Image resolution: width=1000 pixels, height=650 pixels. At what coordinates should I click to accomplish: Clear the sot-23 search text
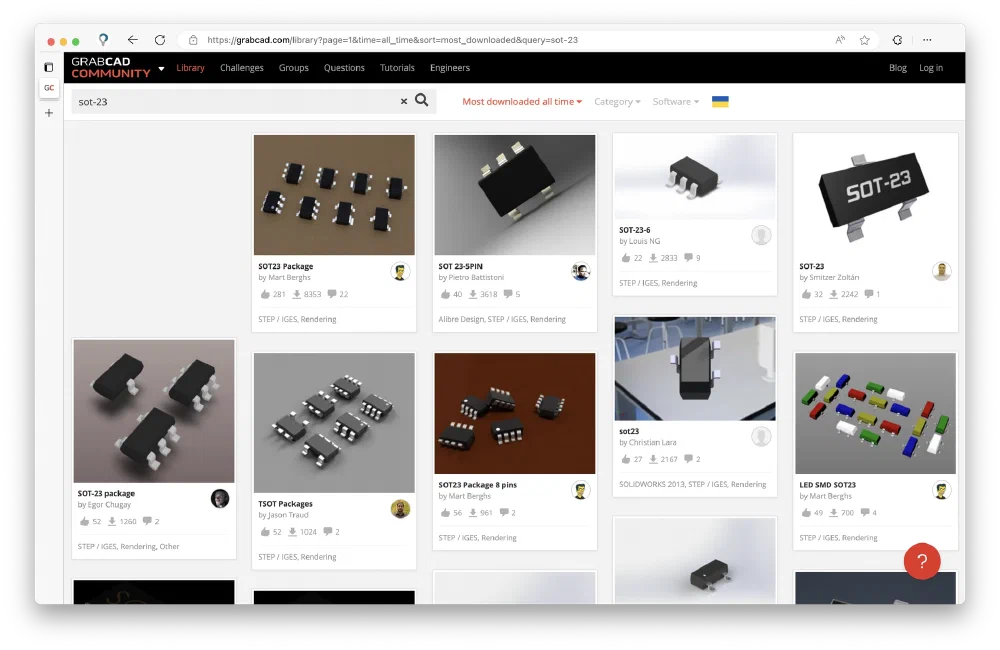click(x=404, y=101)
